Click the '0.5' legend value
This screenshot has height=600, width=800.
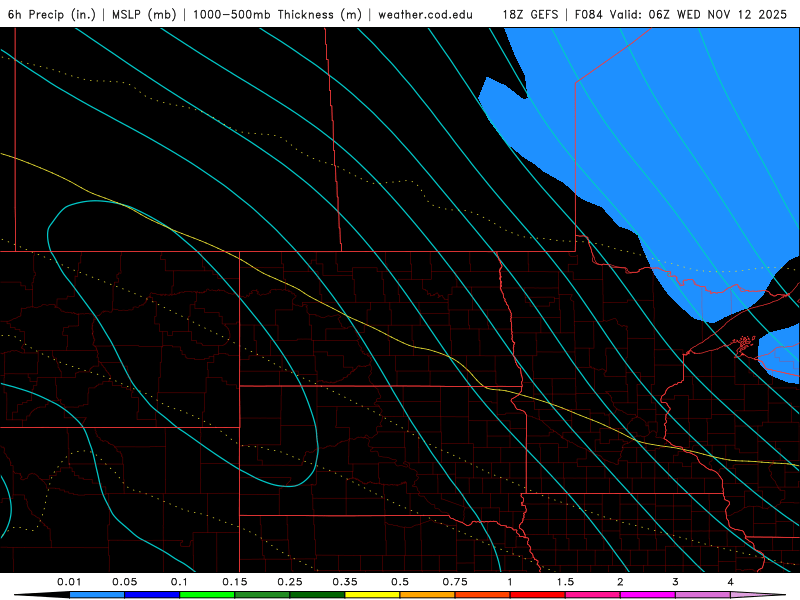[400, 582]
